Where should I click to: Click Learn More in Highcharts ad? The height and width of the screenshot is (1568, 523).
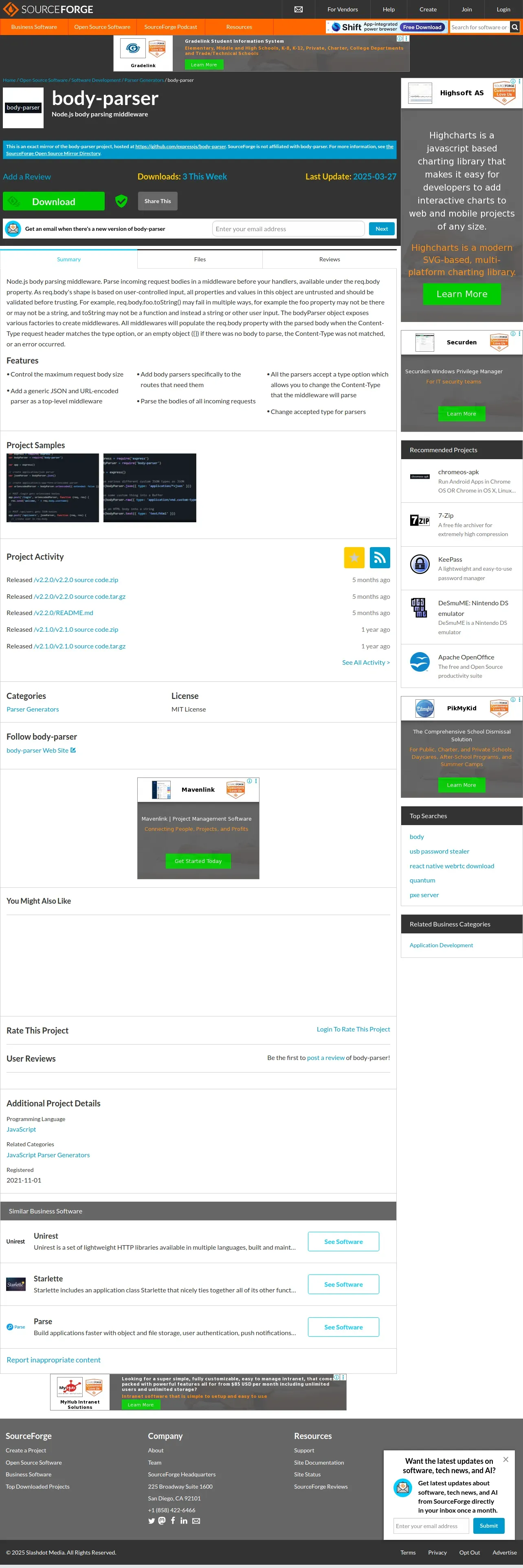[462, 294]
